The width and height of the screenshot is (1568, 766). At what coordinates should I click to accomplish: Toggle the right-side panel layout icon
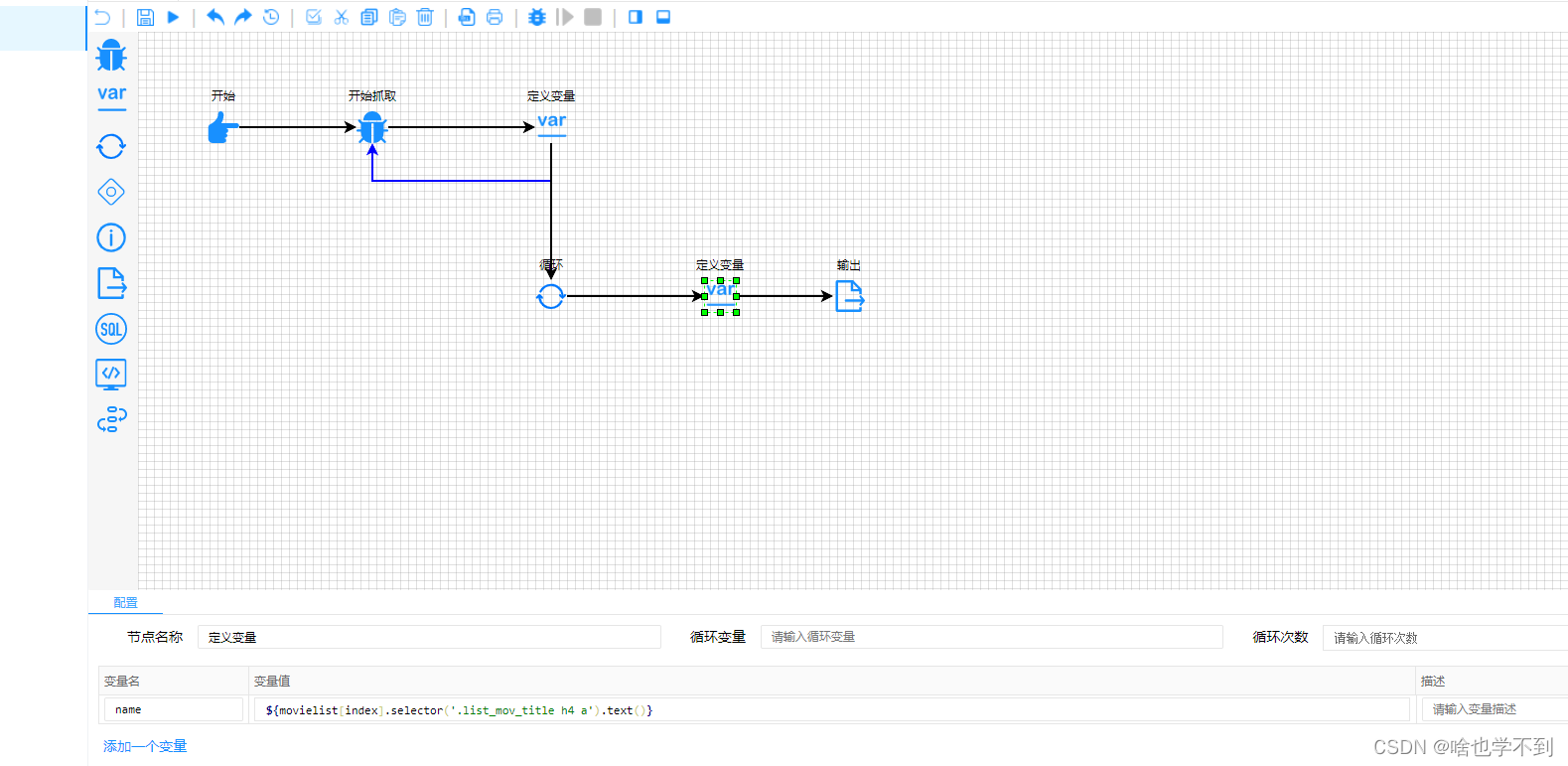coord(636,17)
